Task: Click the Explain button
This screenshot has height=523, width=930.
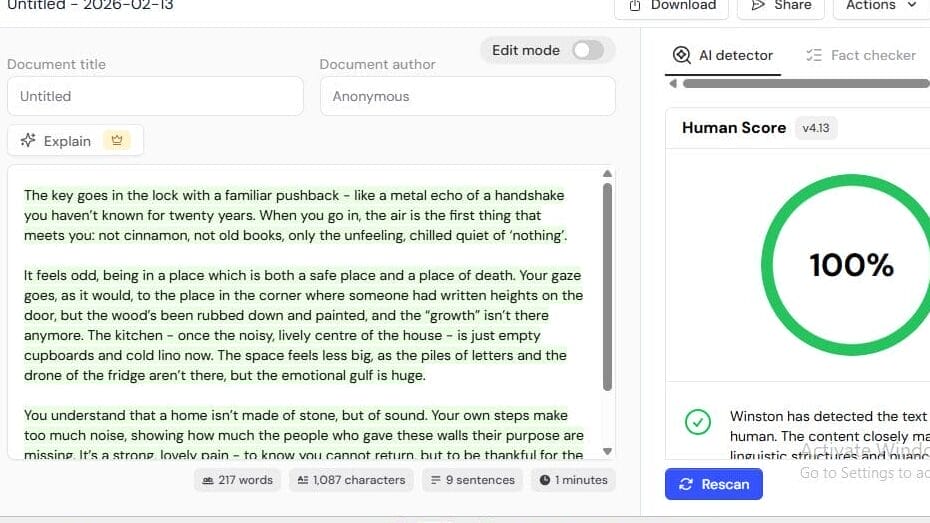Action: [75, 141]
